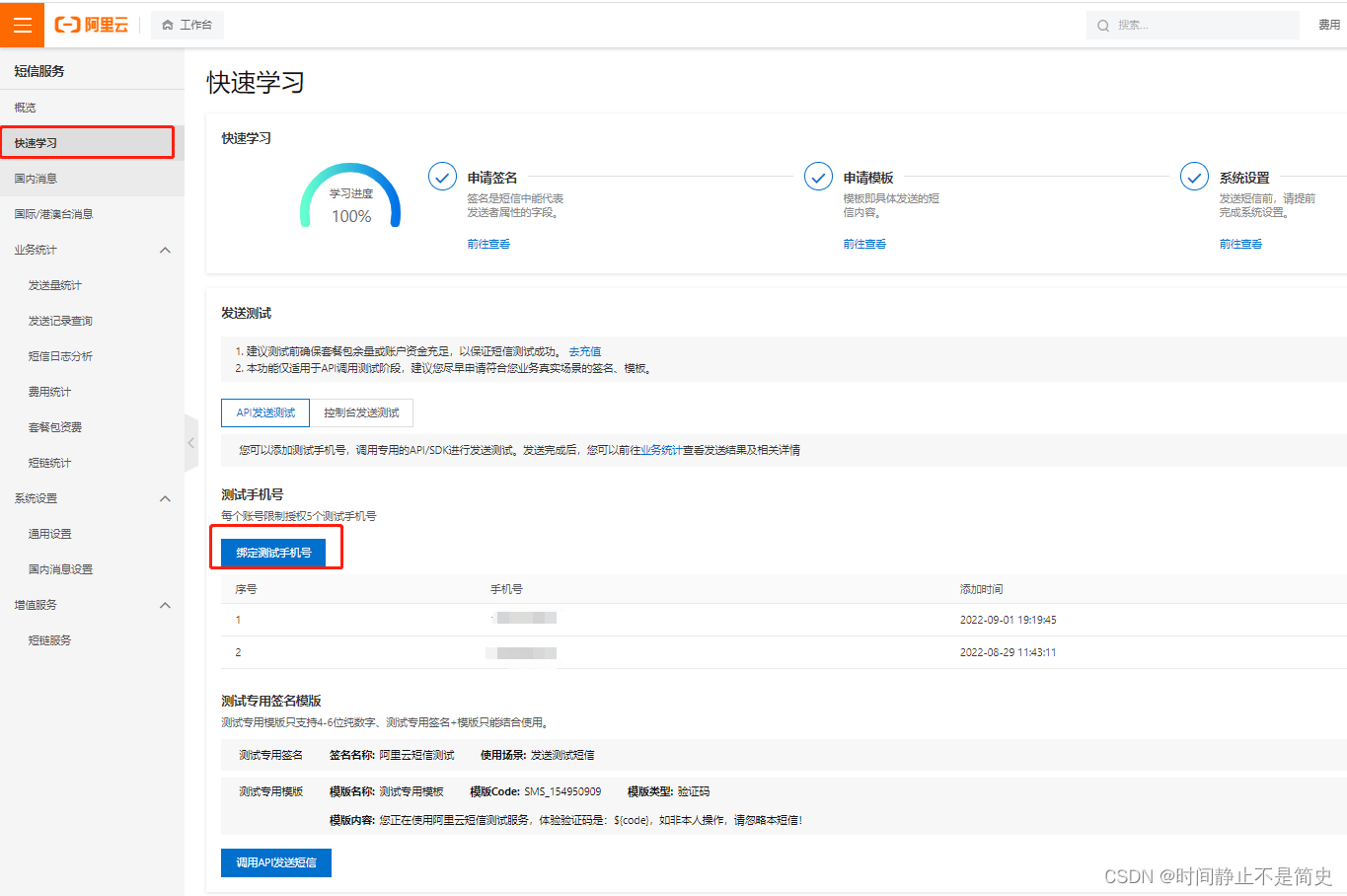Collapse the 系统设置 sidebar group
This screenshot has height=896, width=1347.
[x=165, y=498]
